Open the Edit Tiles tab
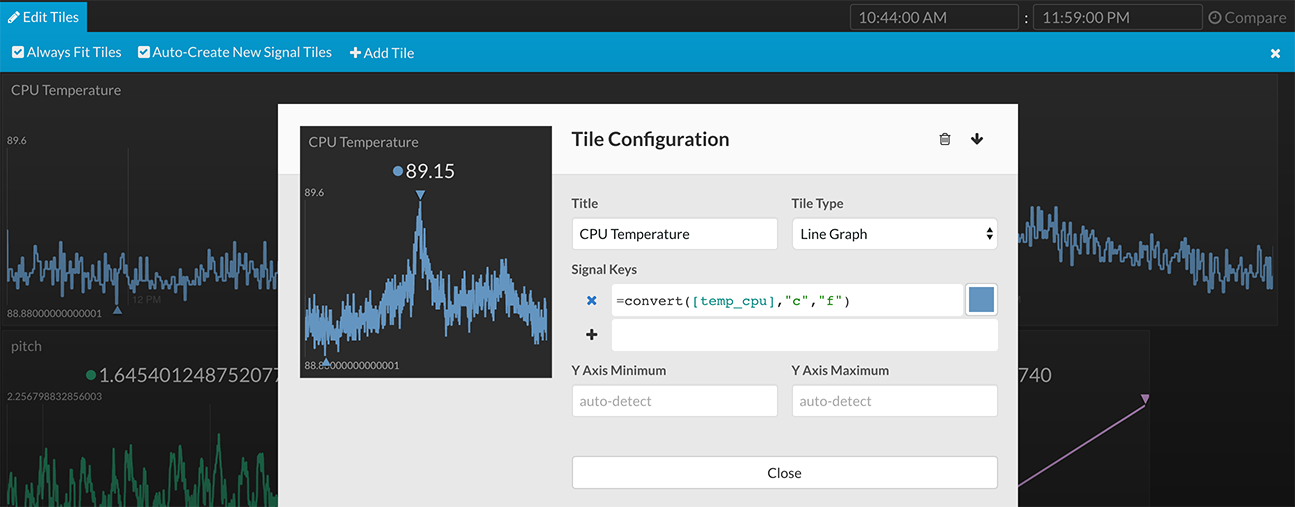 point(44,17)
